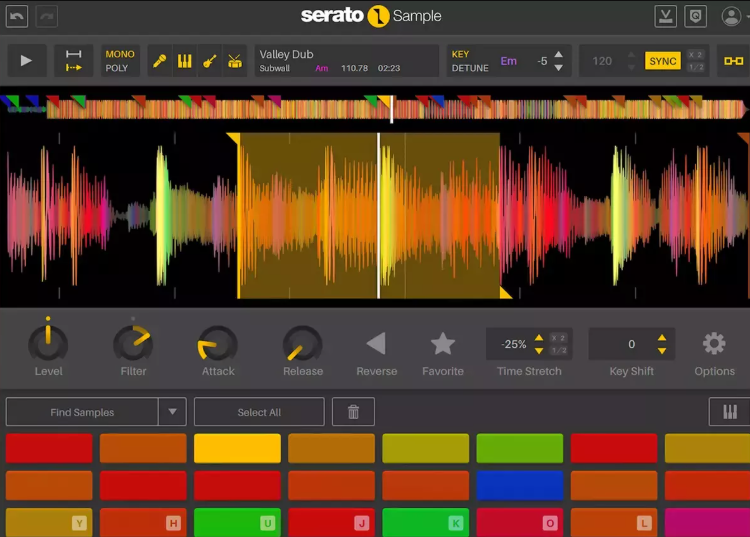The width and height of the screenshot is (750, 537).
Task: Click the undo arrow icon
Action: pyautogui.click(x=17, y=17)
